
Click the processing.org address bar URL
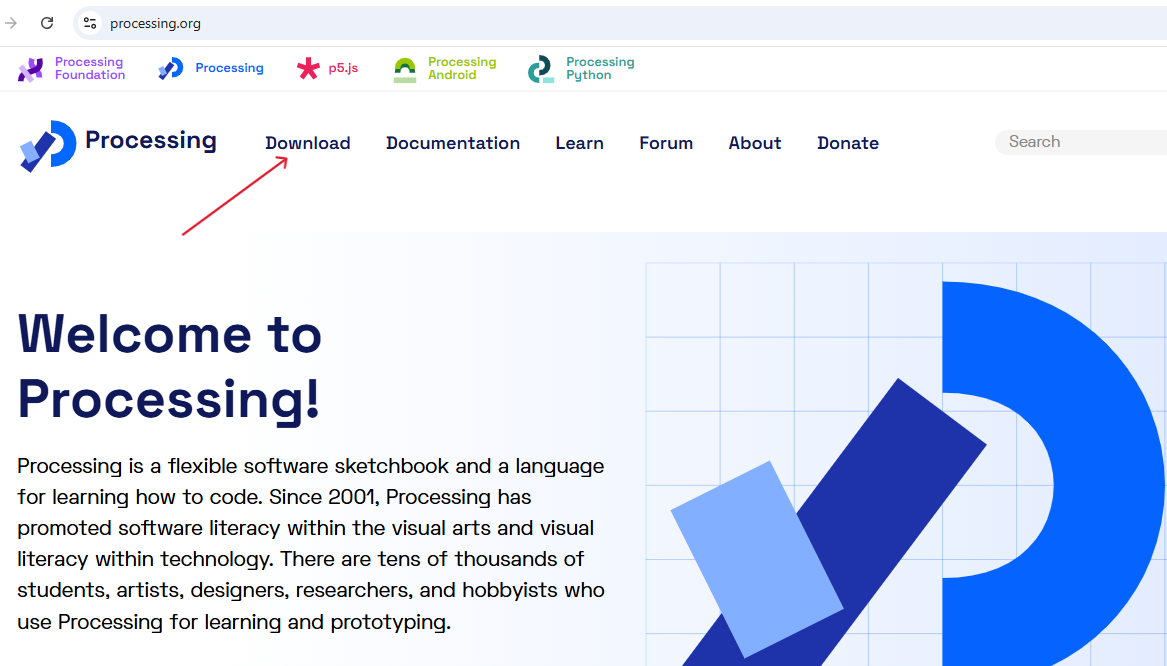[x=155, y=24]
